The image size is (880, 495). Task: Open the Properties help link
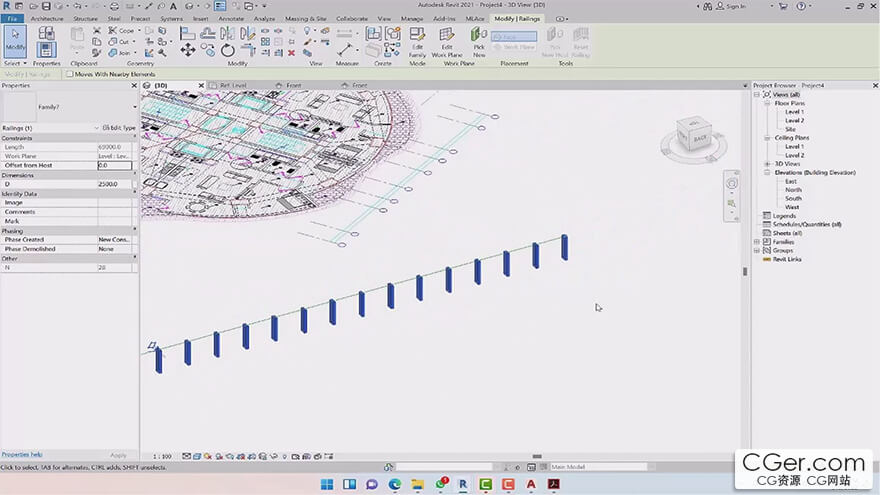click(x=22, y=454)
